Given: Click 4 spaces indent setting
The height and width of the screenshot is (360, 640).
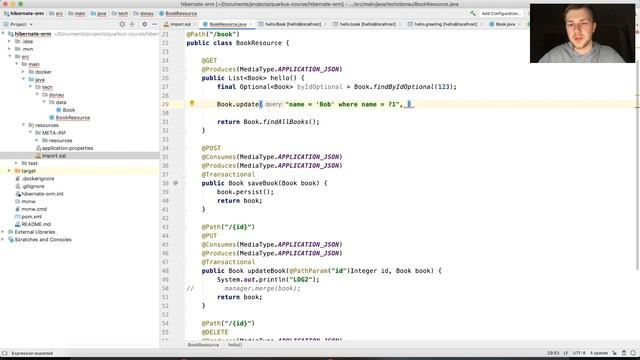Looking at the screenshot, I should [x=599, y=353].
